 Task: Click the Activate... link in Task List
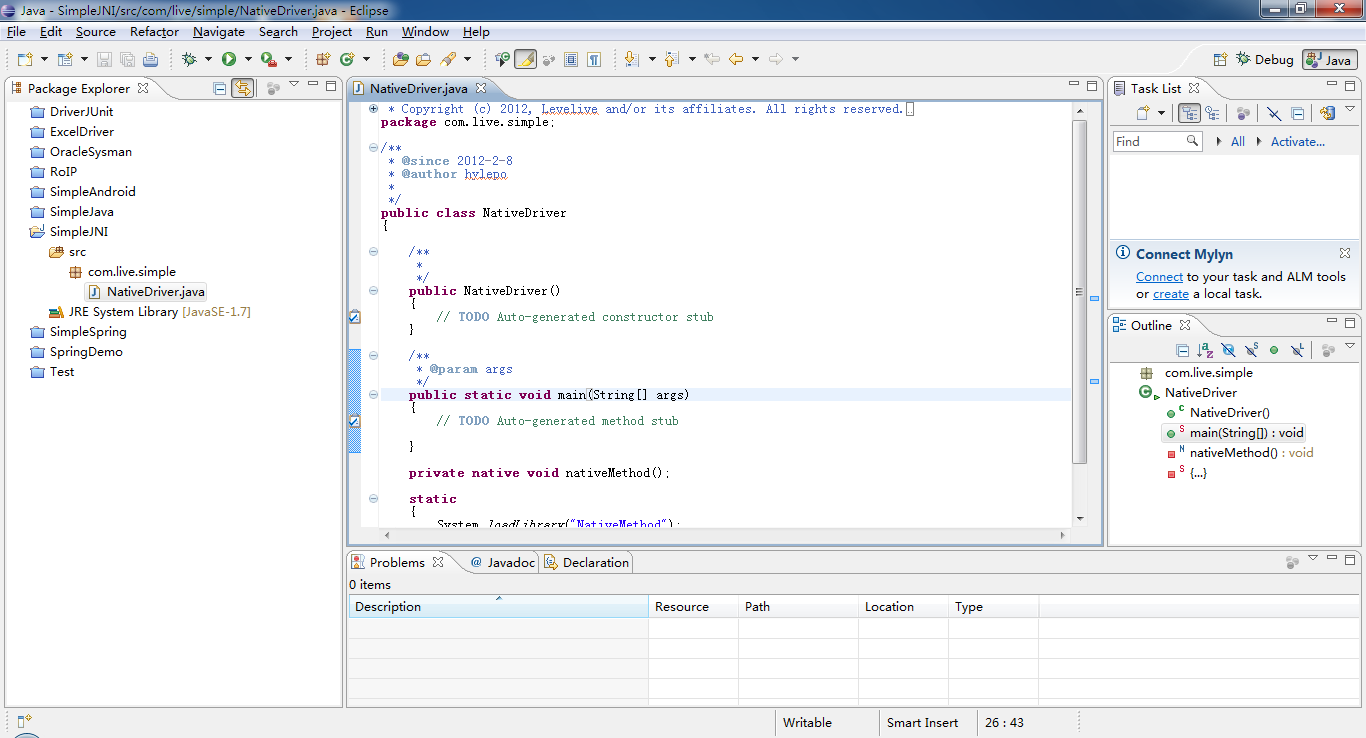1298,142
